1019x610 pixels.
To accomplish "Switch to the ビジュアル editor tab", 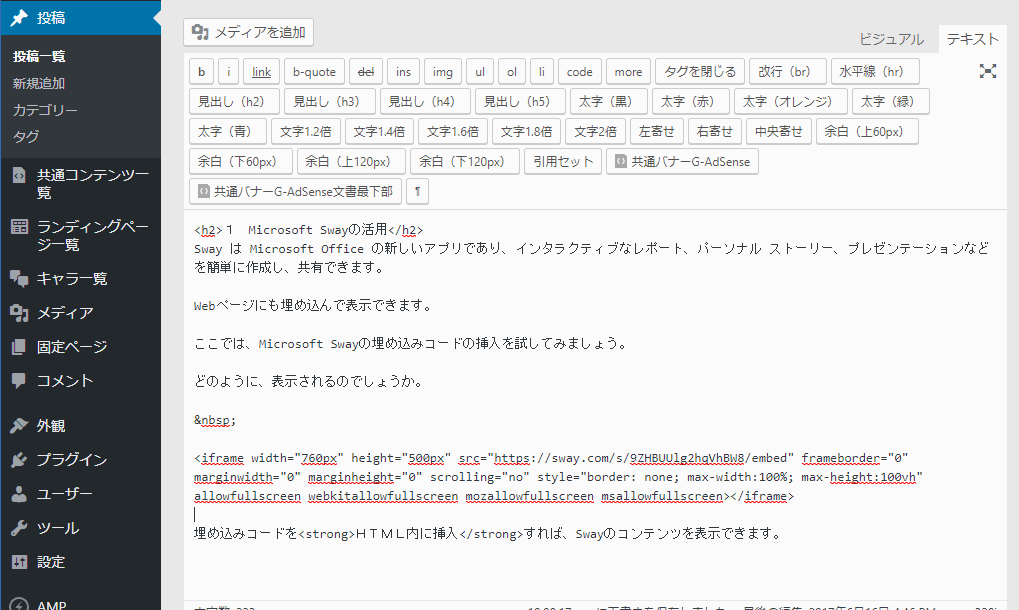I will click(x=891, y=40).
